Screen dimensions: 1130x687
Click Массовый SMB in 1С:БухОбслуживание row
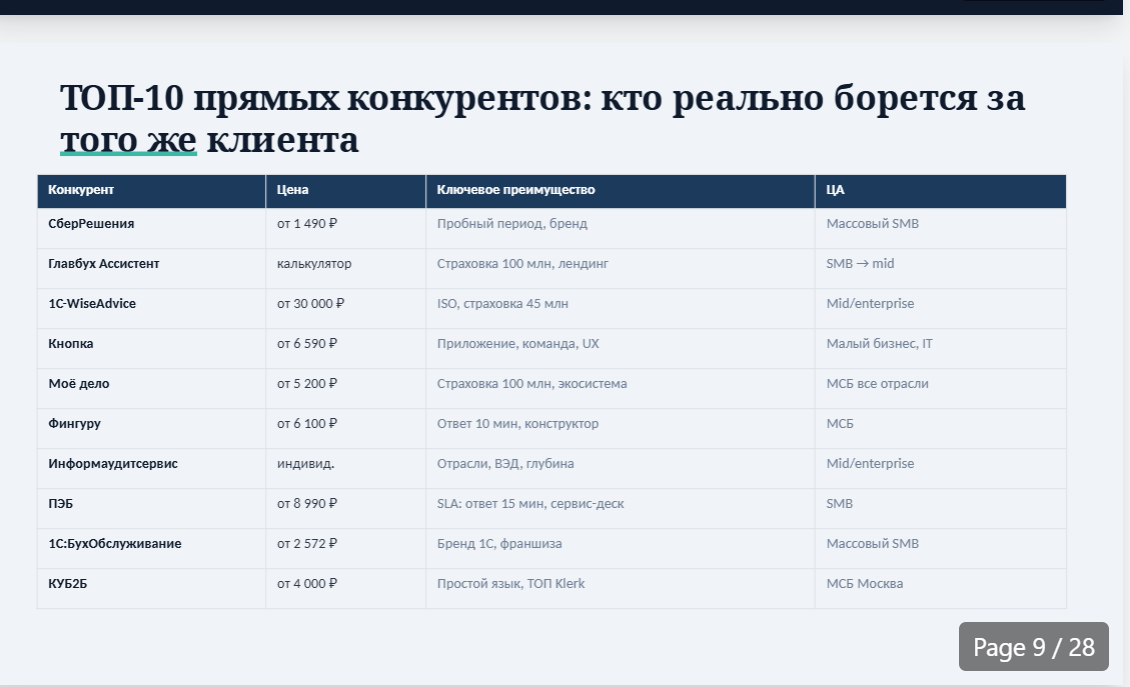940,549
